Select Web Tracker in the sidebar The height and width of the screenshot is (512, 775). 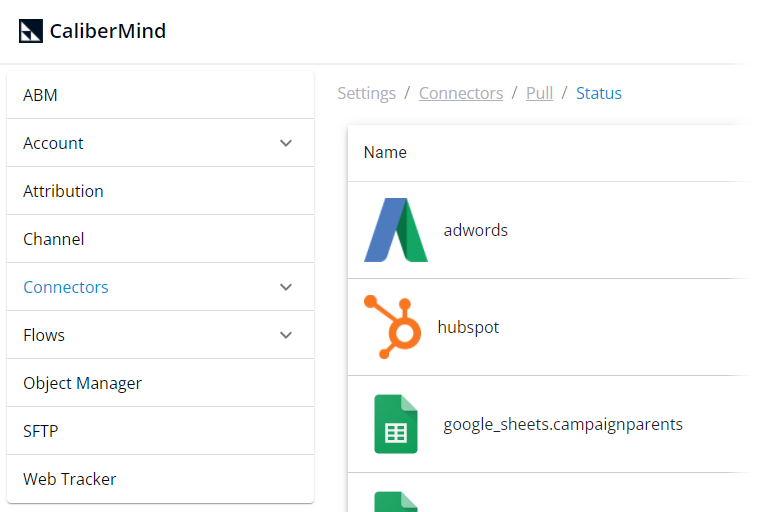(x=70, y=479)
